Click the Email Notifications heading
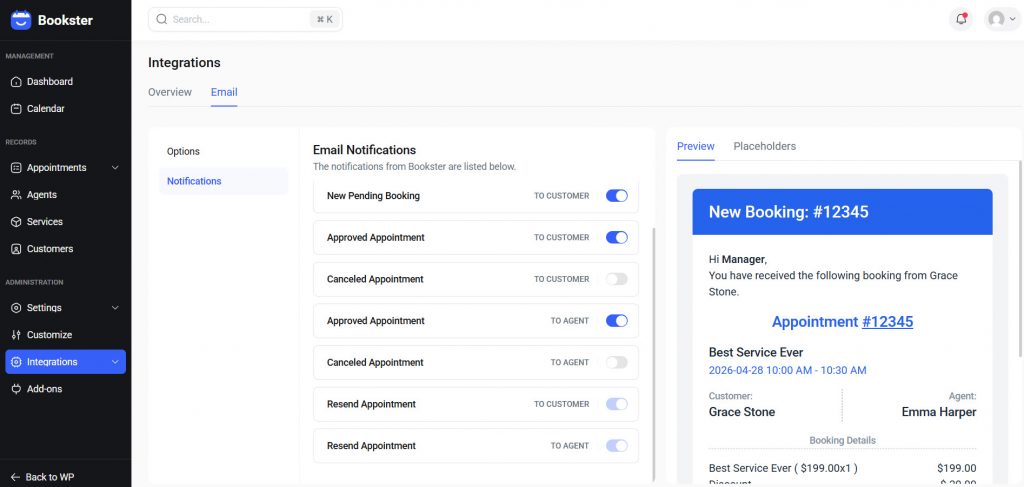Screen dimensions: 1024x487 364,150
